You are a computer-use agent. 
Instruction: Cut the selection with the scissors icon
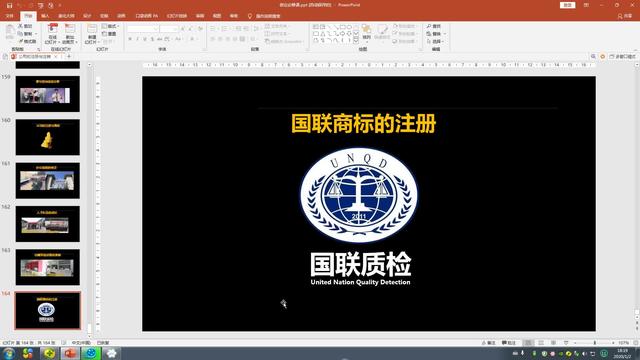coord(25,26)
